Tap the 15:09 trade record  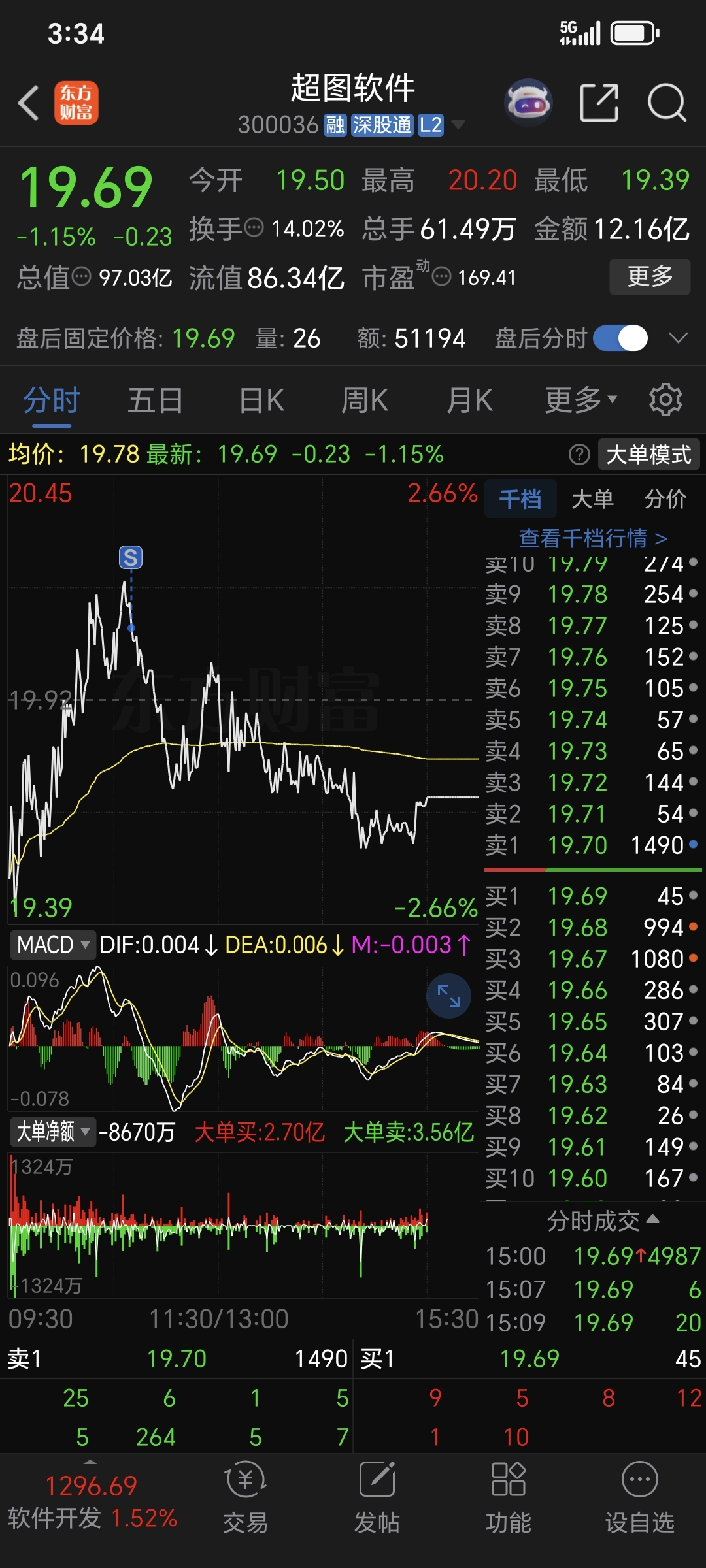point(593,1323)
